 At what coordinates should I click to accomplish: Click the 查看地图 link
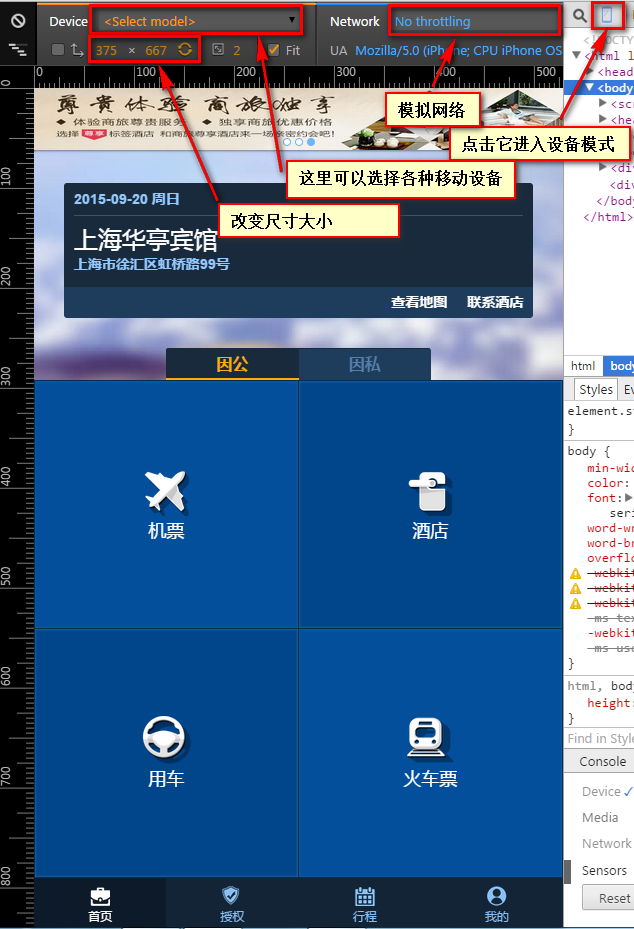(x=419, y=302)
